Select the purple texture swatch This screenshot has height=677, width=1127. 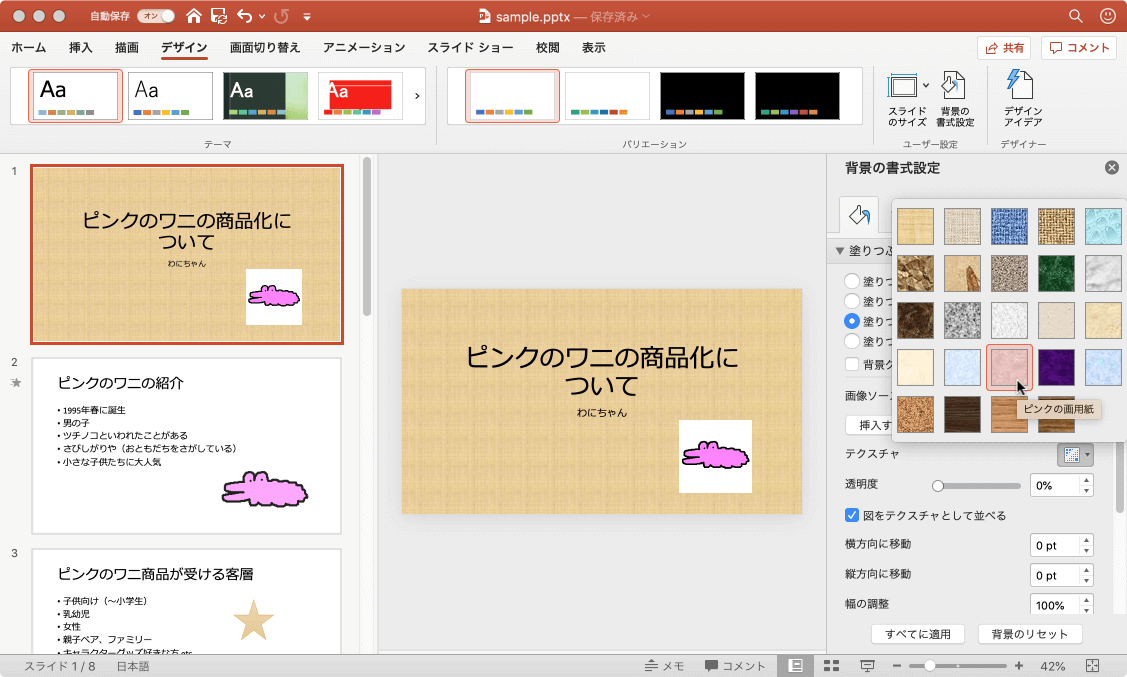[1057, 368]
